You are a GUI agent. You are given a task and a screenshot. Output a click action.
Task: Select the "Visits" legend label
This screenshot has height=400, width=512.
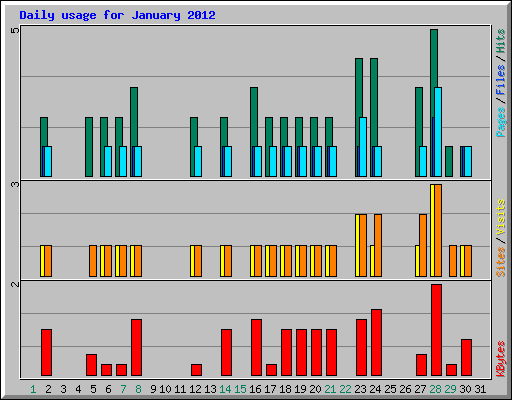(x=500, y=218)
